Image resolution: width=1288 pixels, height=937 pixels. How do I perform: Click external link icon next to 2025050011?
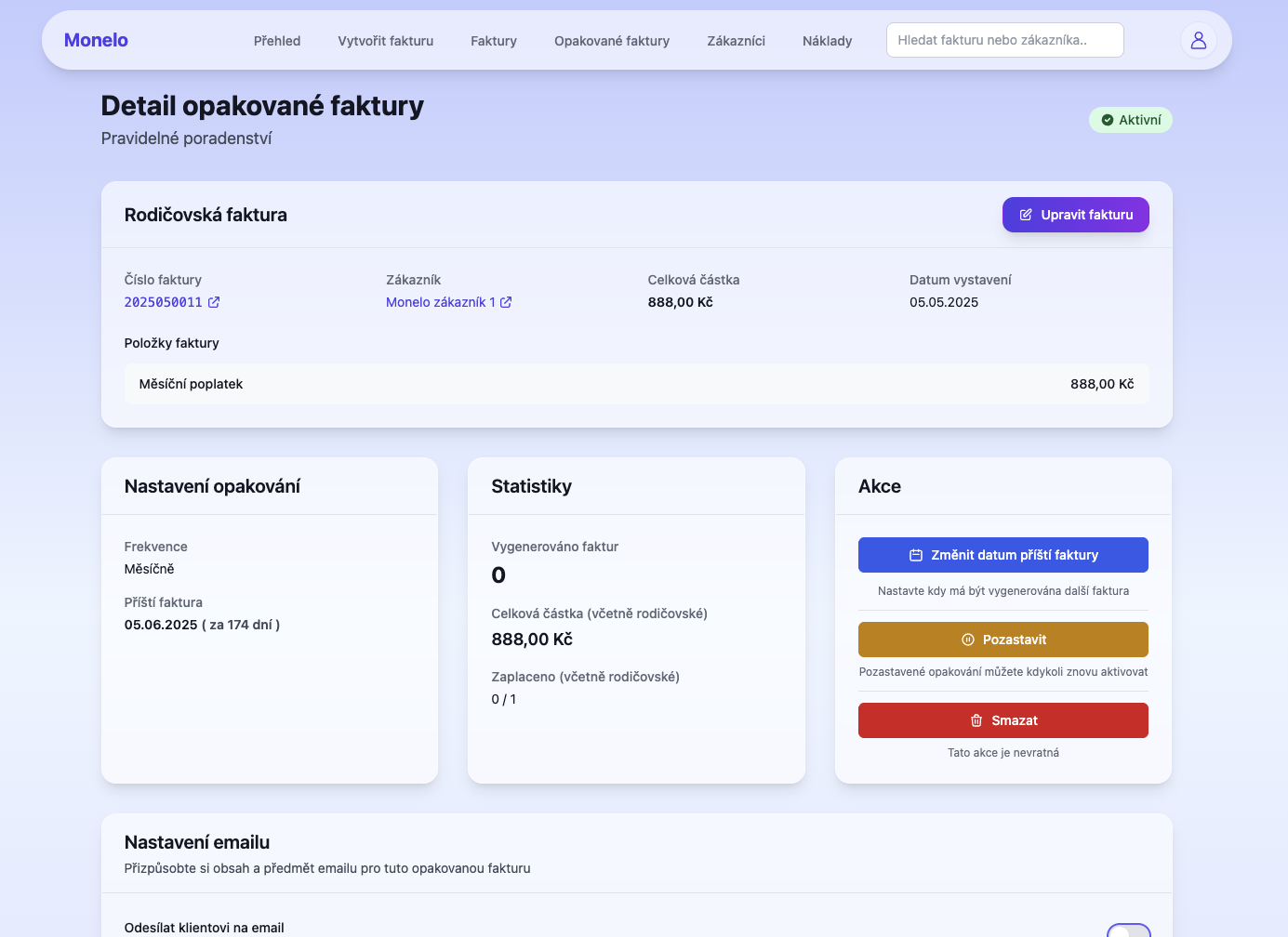click(x=215, y=301)
